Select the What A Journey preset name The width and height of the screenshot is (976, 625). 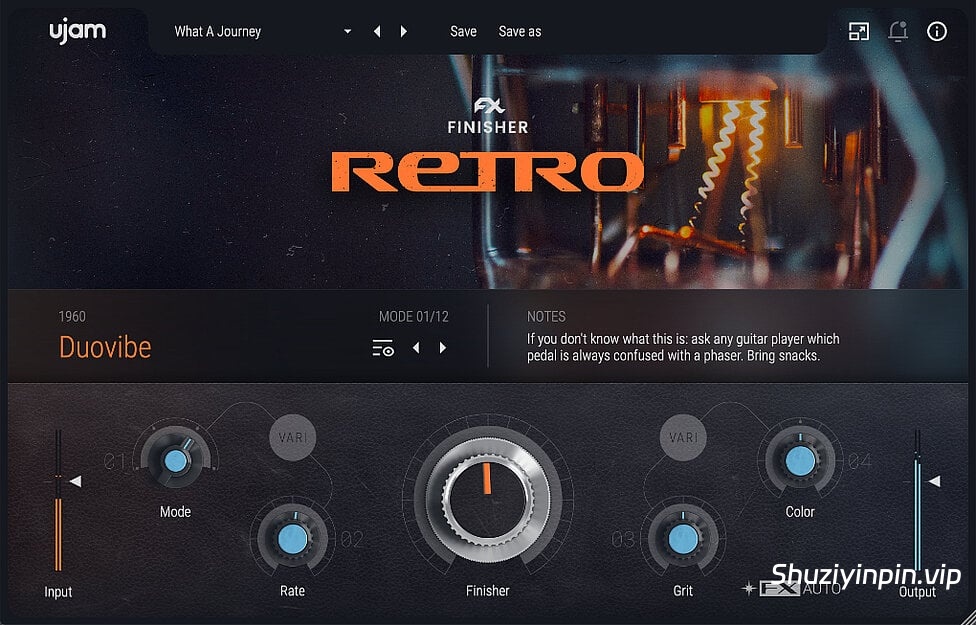tap(217, 31)
